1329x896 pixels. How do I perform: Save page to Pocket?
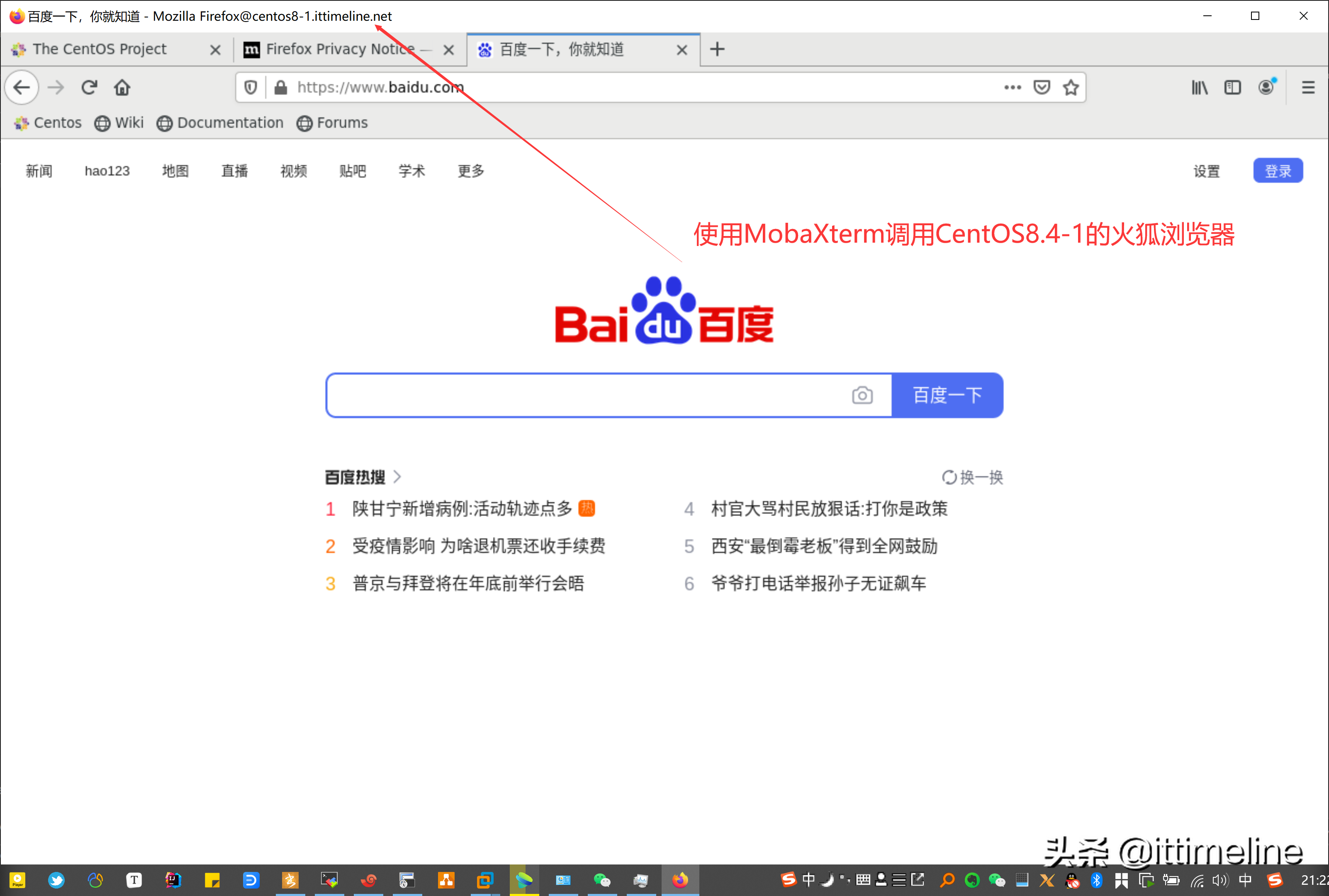click(1042, 88)
